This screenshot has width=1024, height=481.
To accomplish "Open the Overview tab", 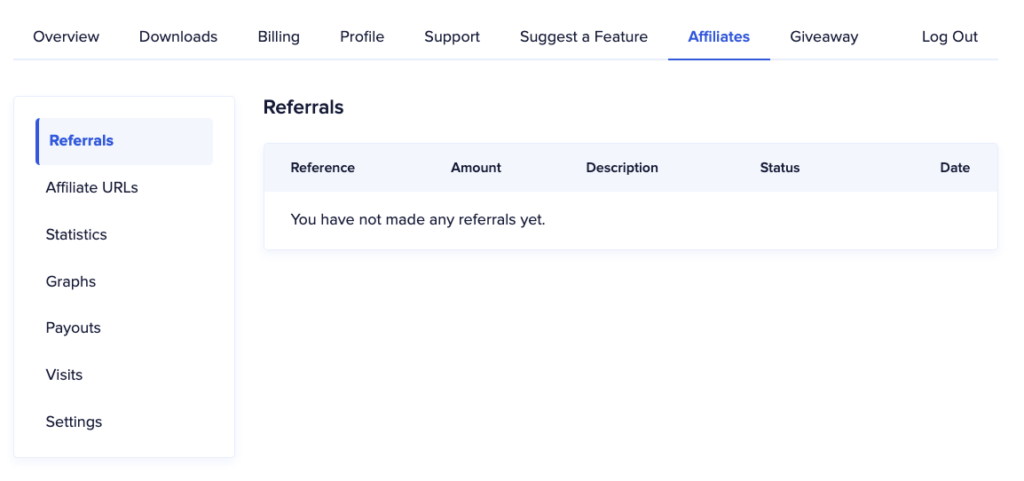I will click(x=66, y=37).
